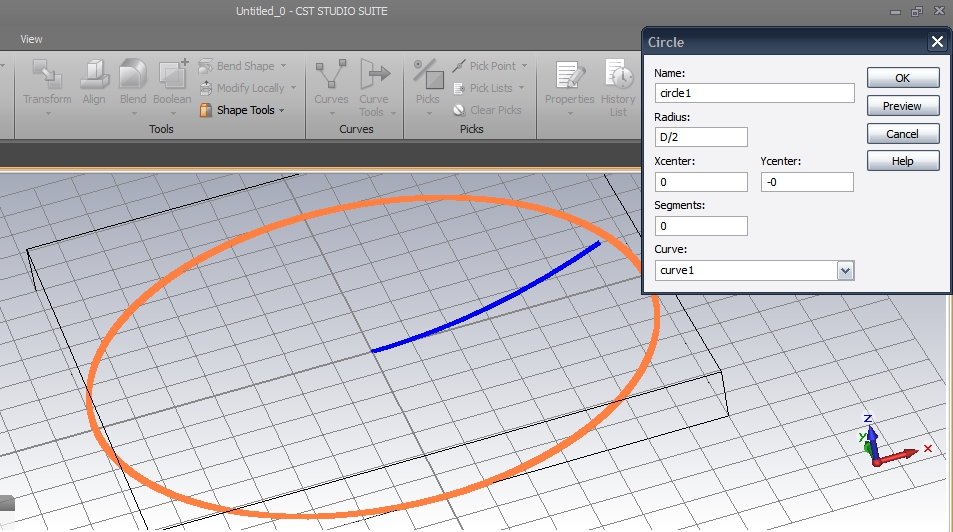This screenshot has height=532, width=953.
Task: Click the Cancel button in Circle dialog
Action: [902, 134]
